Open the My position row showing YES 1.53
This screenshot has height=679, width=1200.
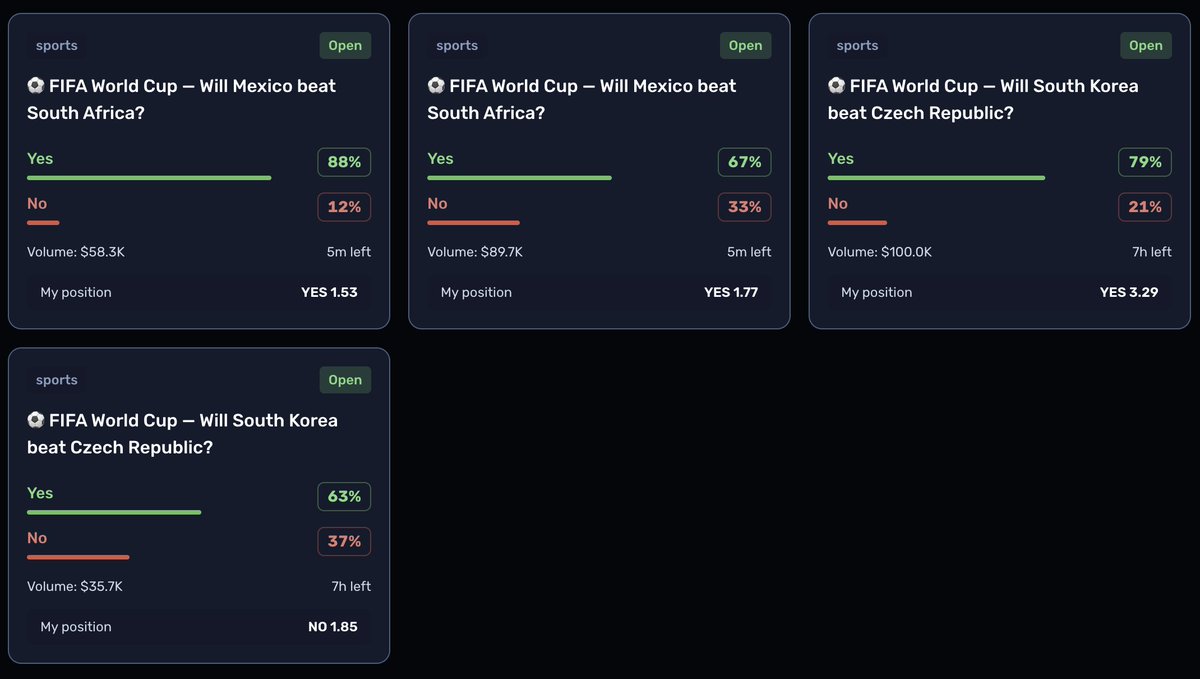[199, 293]
